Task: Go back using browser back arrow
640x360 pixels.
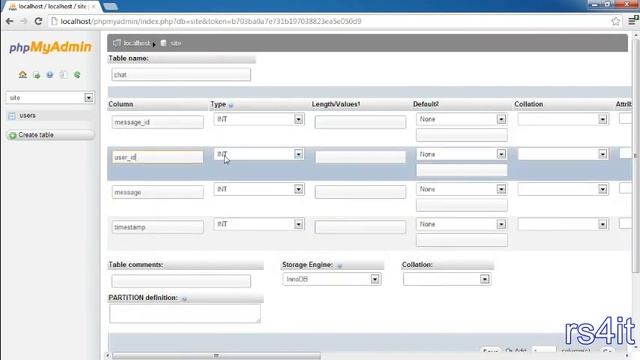Action: point(10,21)
